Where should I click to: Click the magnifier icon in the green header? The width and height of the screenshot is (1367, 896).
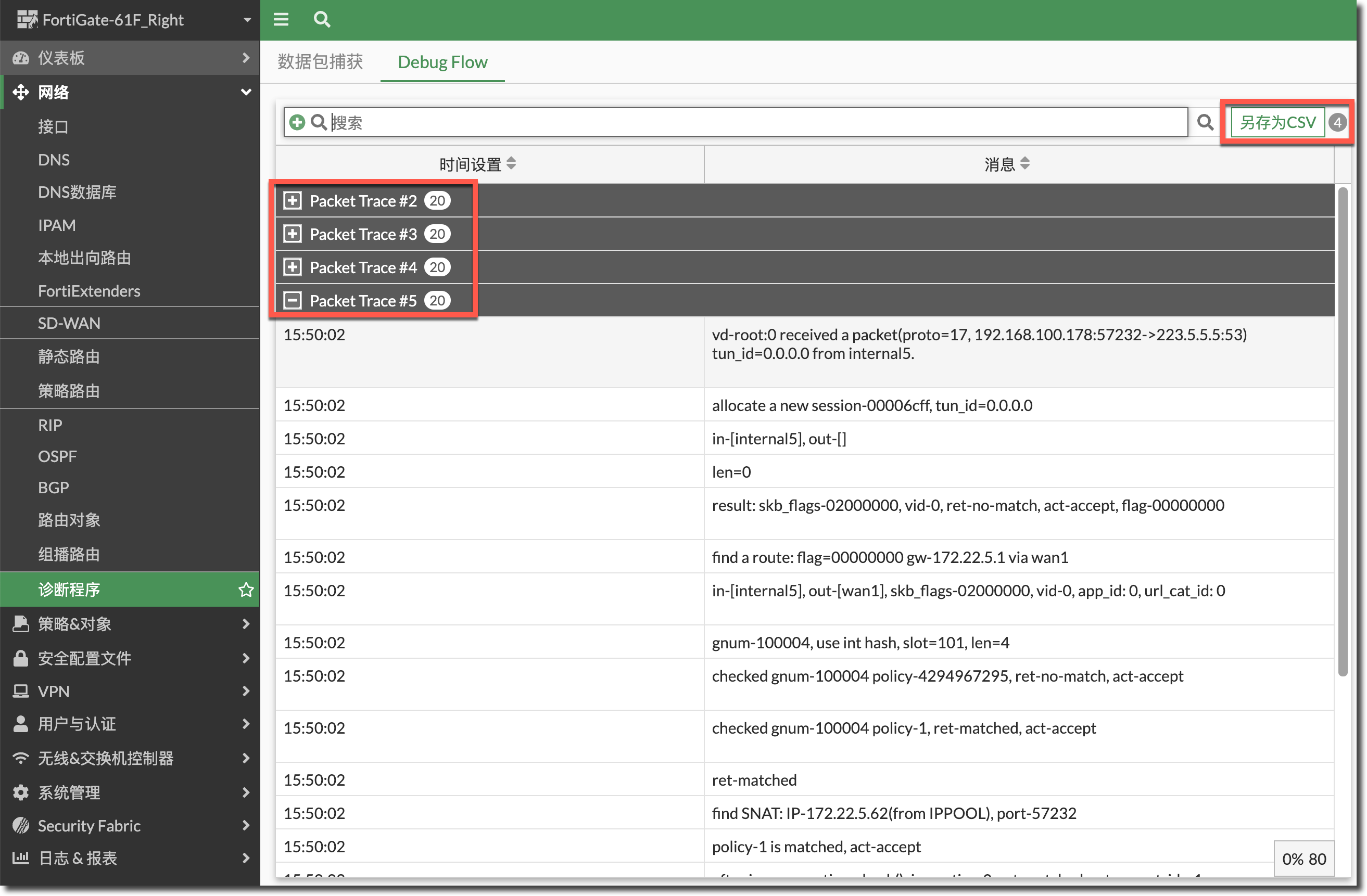point(322,20)
